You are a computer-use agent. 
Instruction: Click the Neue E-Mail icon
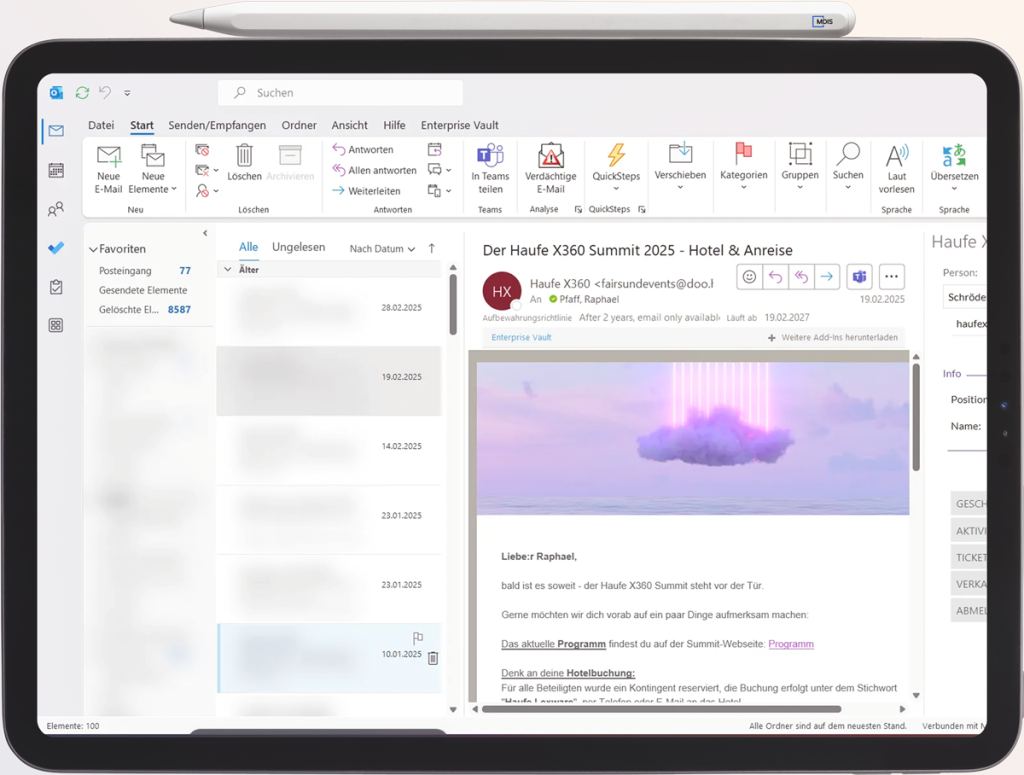[x=108, y=156]
